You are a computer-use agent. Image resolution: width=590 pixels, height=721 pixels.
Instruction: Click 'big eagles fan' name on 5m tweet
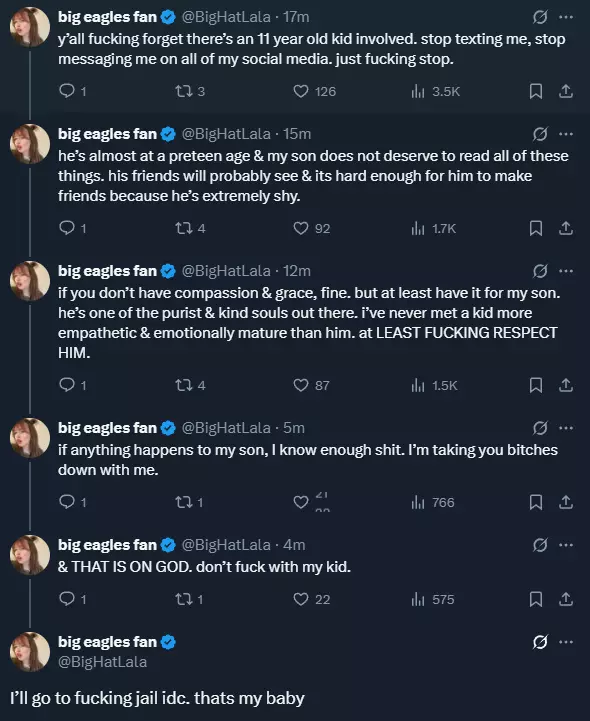tap(107, 428)
